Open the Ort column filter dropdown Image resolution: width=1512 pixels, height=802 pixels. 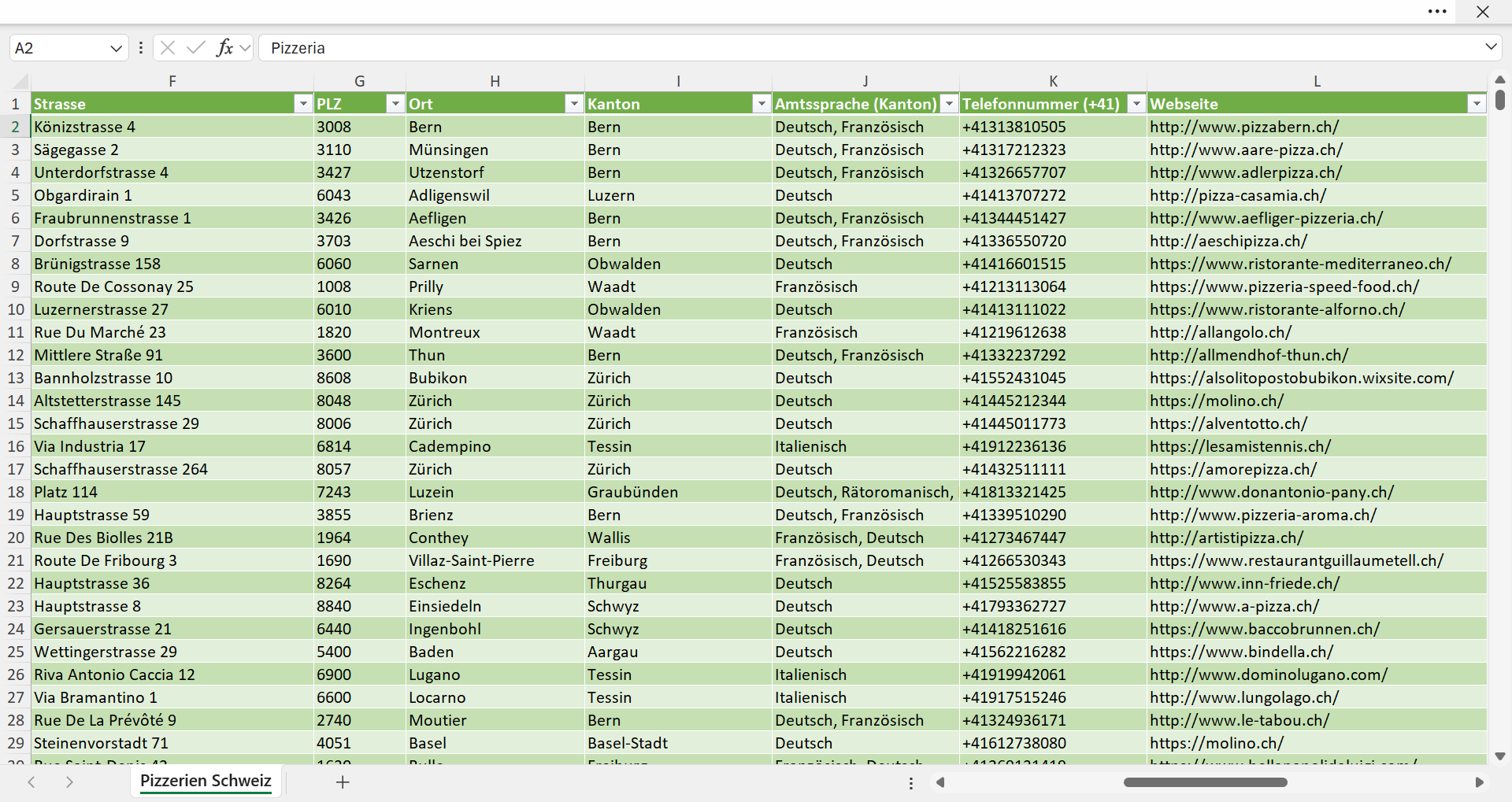click(x=574, y=104)
